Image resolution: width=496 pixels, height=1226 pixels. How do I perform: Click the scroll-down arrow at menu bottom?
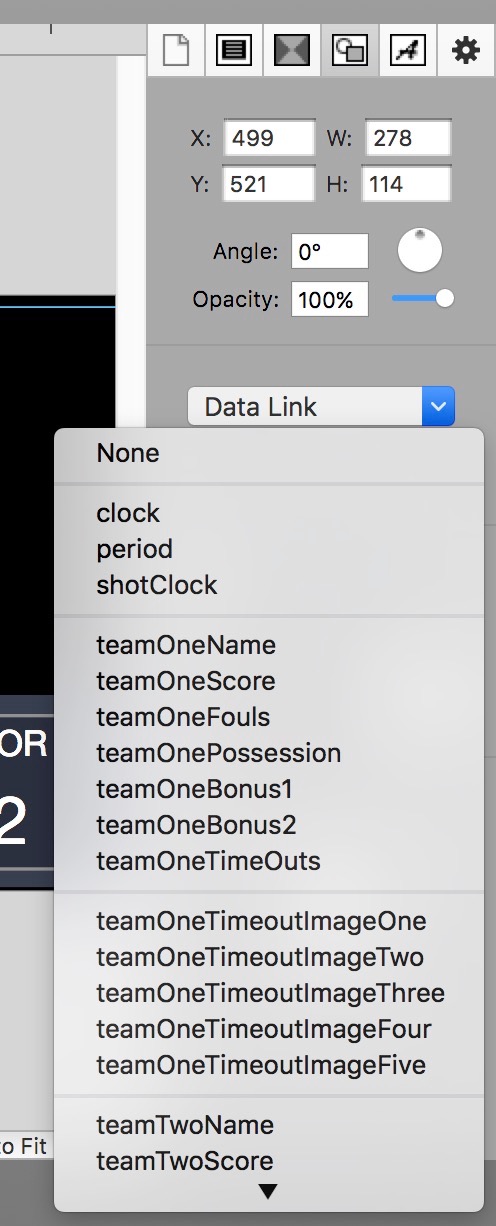coord(268,1191)
